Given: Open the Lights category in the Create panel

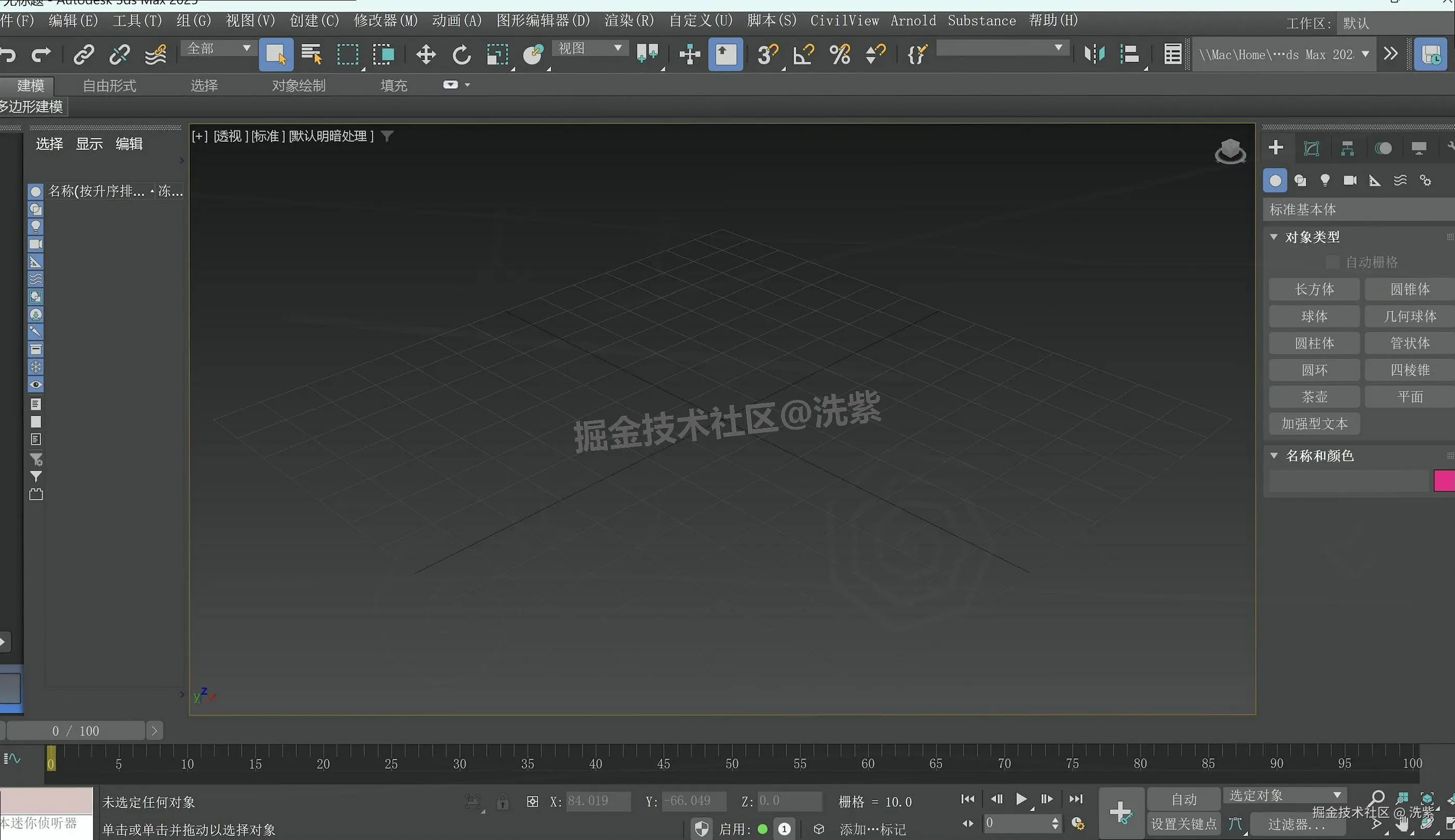Looking at the screenshot, I should (1325, 180).
